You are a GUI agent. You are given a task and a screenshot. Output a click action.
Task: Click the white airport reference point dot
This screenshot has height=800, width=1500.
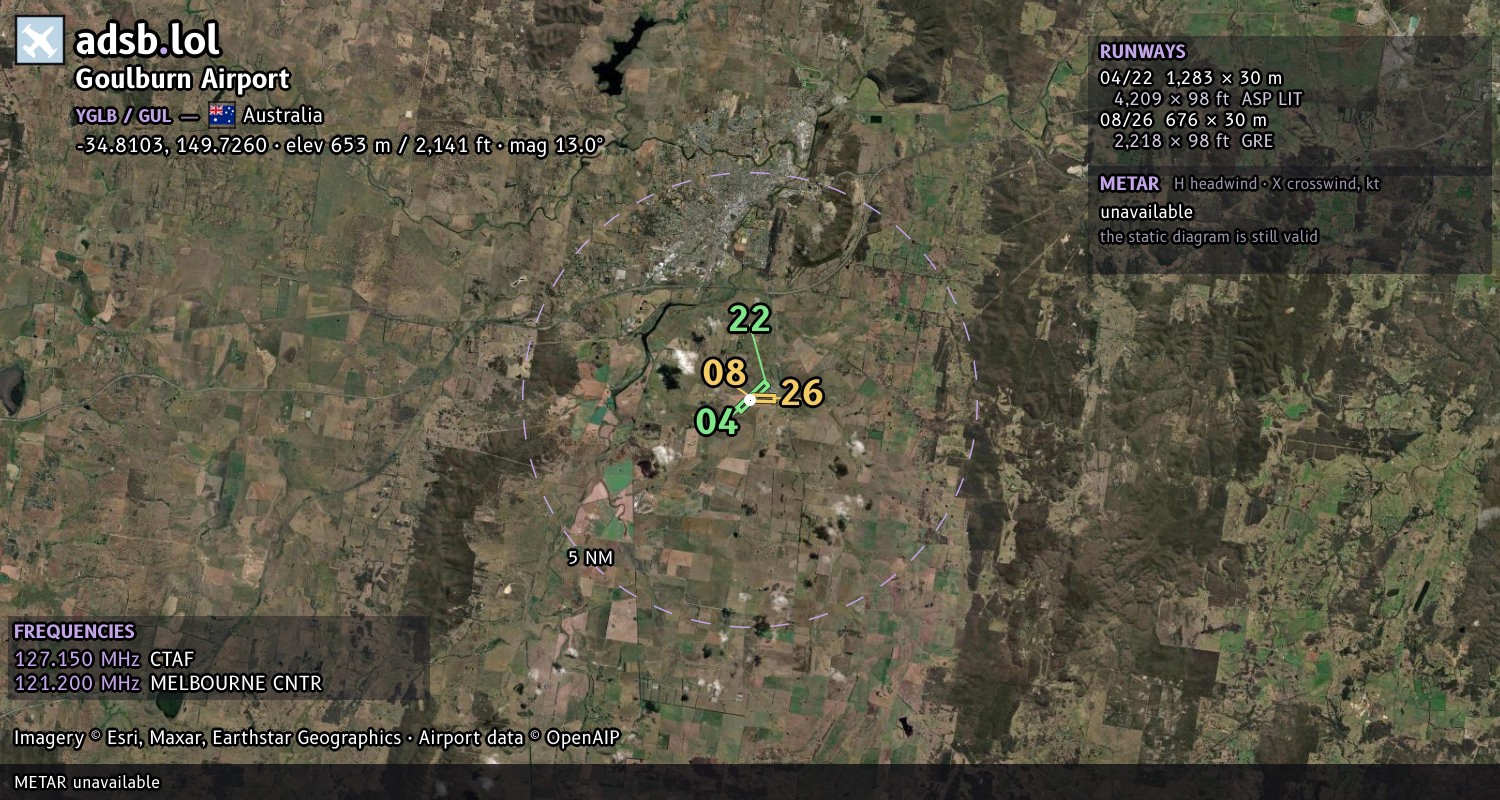(750, 400)
